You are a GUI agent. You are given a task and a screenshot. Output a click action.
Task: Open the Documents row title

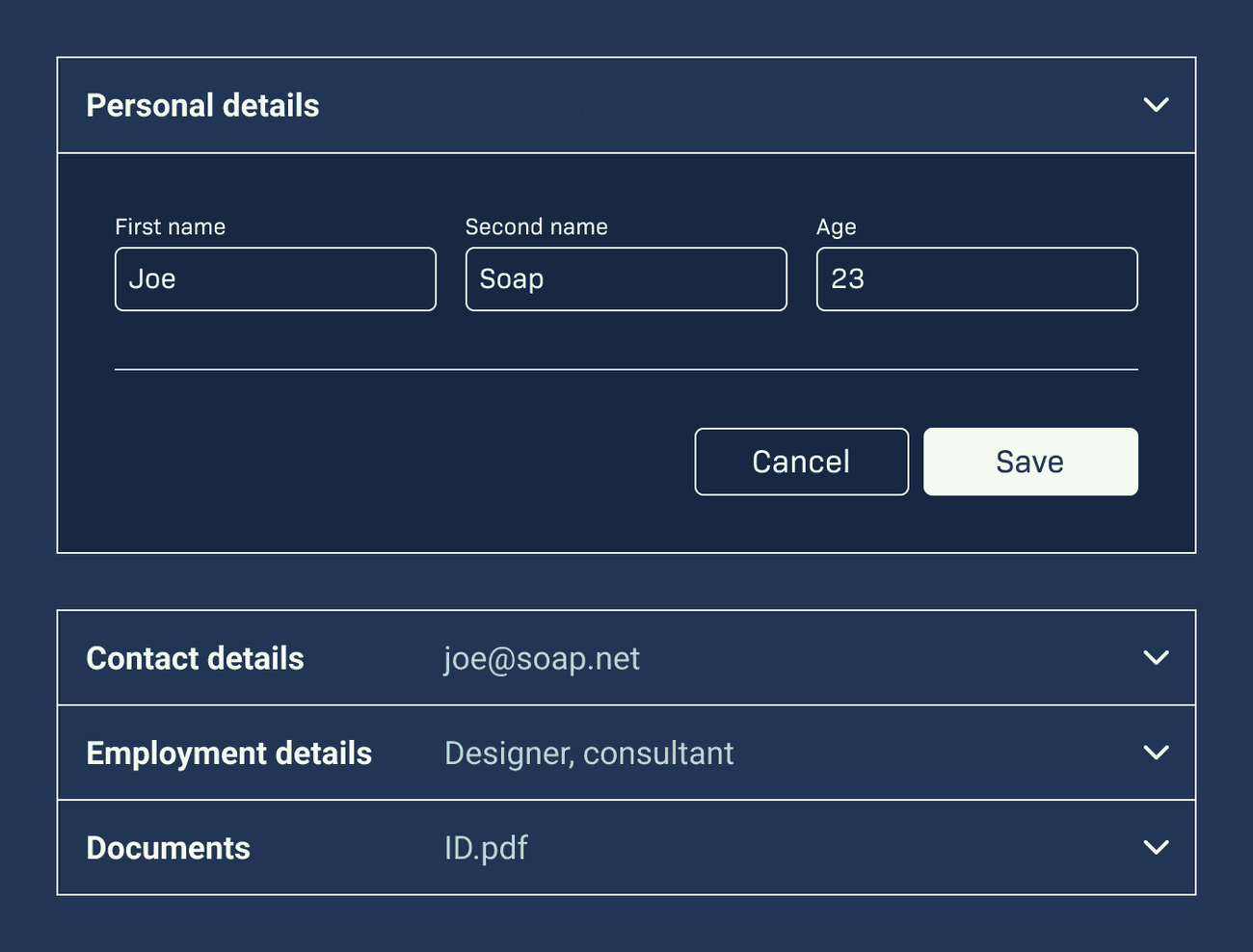tap(168, 848)
